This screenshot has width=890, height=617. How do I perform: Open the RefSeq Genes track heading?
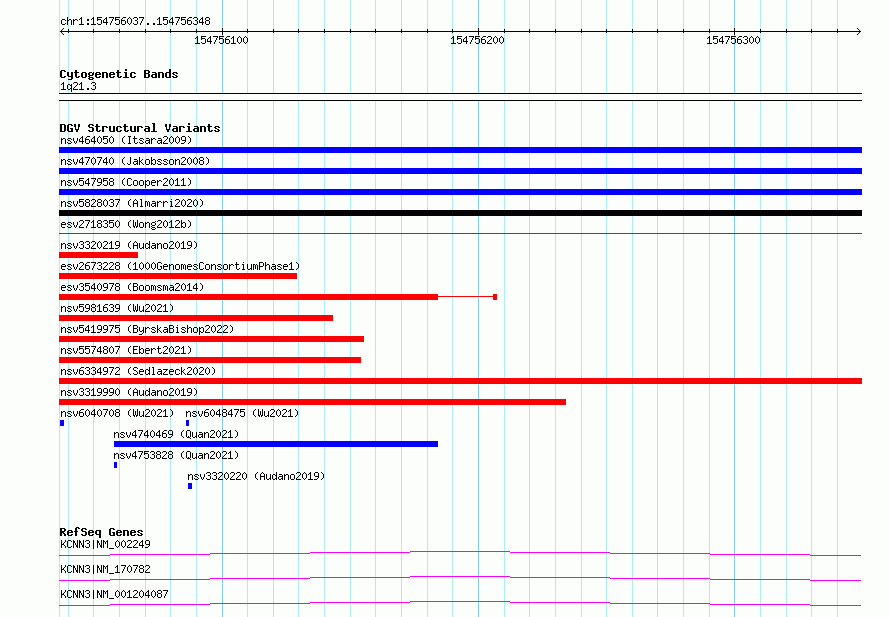pyautogui.click(x=101, y=532)
